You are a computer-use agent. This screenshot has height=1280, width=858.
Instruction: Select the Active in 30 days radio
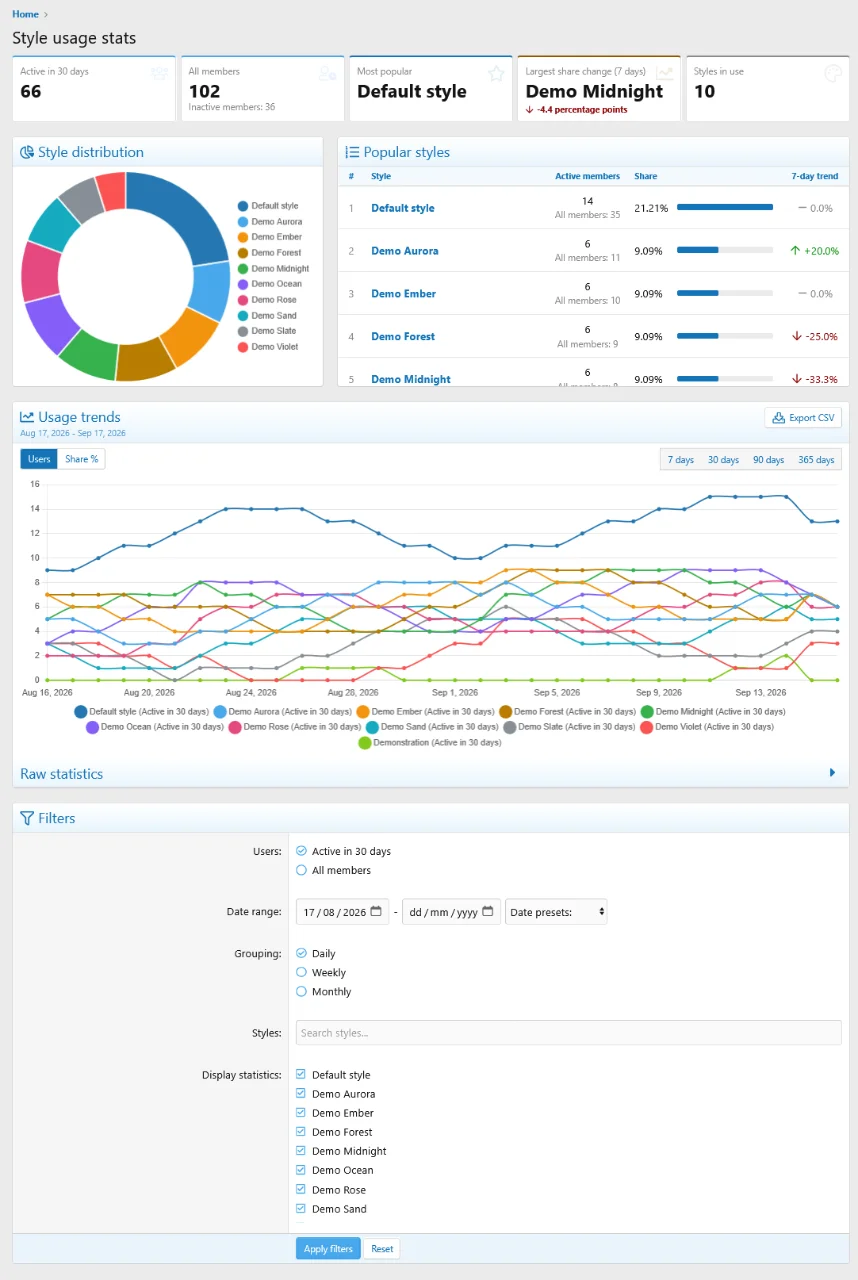[x=301, y=851]
